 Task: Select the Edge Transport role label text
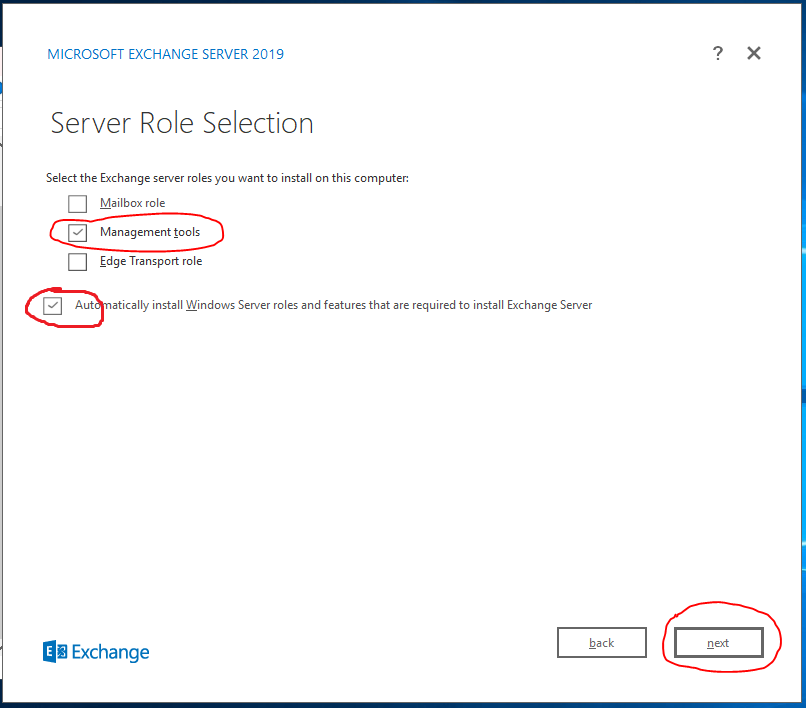click(149, 261)
